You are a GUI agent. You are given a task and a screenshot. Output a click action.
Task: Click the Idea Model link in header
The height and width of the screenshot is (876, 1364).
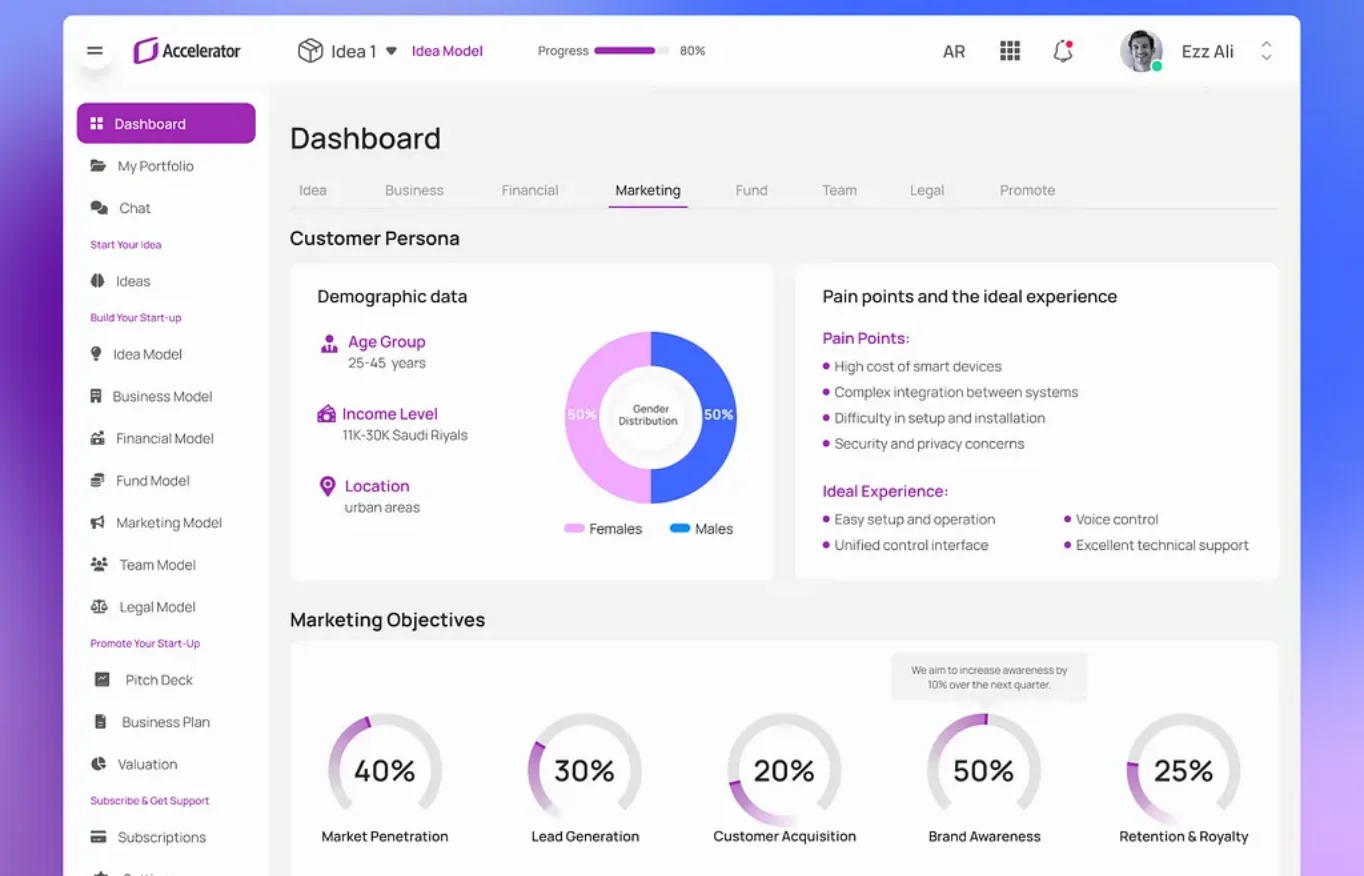point(447,51)
